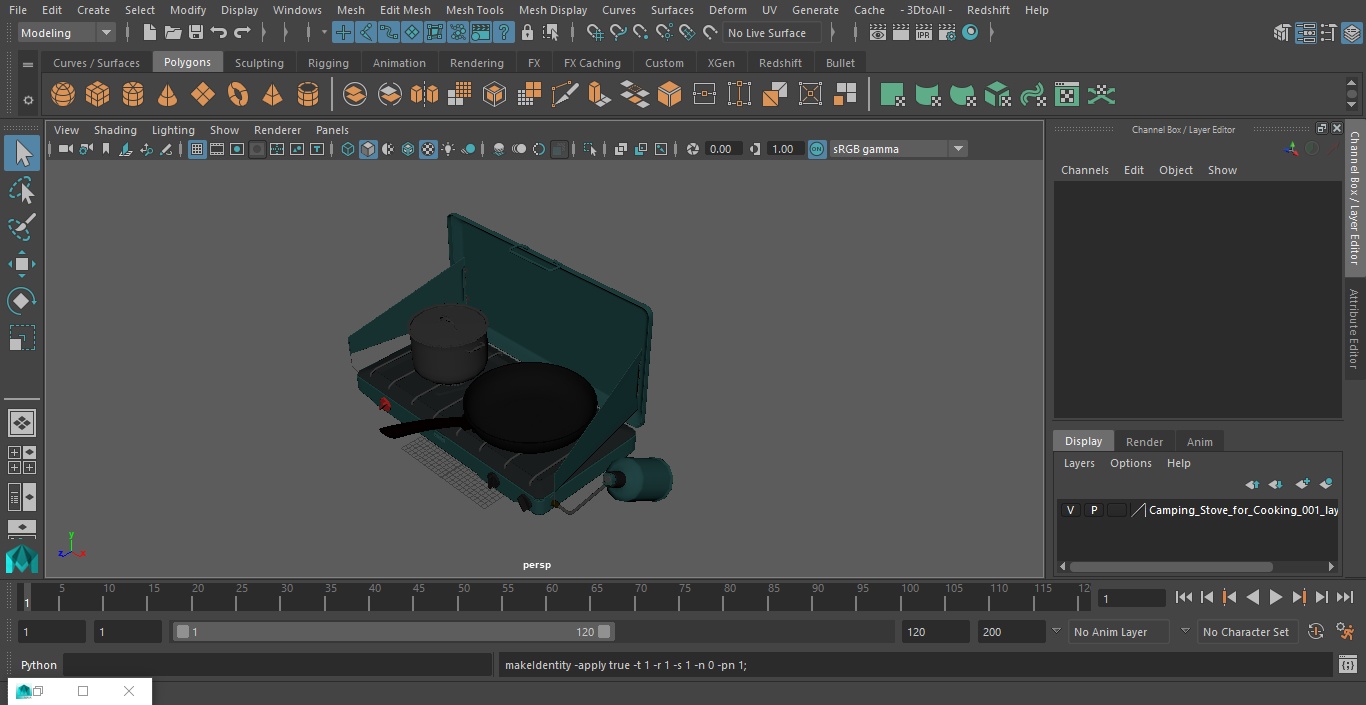Open the No Character Set dropdown

point(1246,632)
